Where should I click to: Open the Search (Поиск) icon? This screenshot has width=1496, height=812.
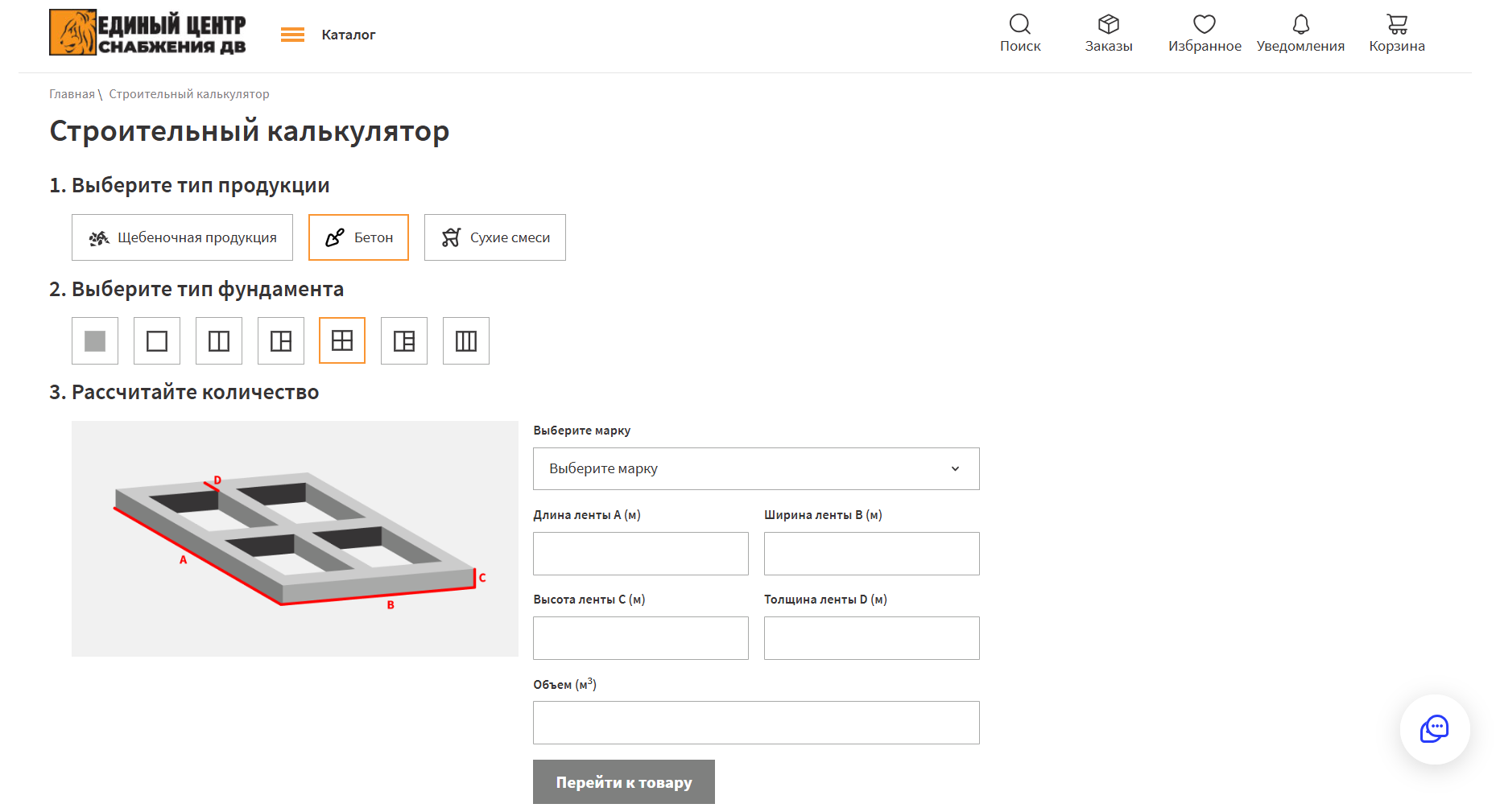(1019, 25)
